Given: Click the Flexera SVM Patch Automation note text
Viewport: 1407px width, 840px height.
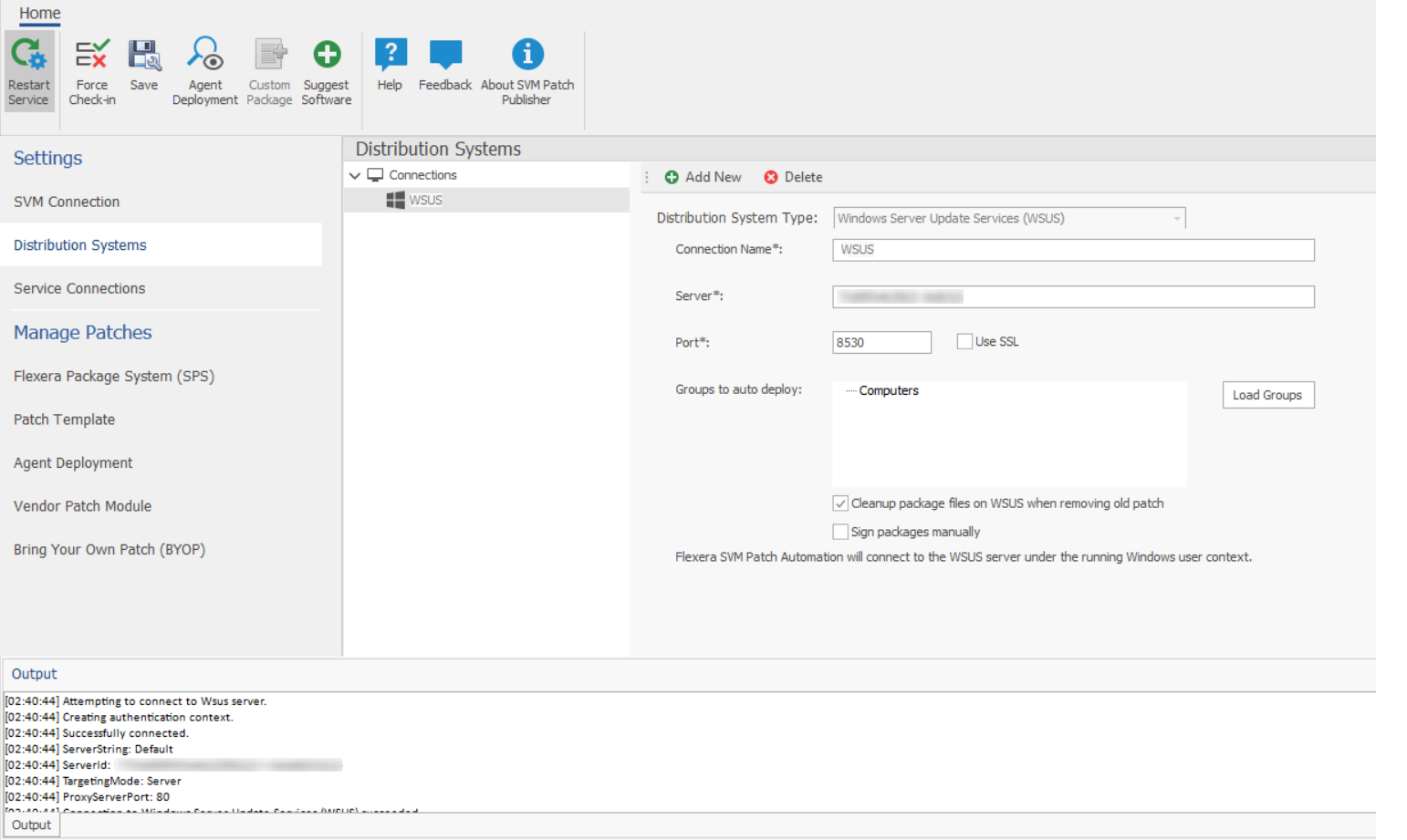Looking at the screenshot, I should 964,557.
